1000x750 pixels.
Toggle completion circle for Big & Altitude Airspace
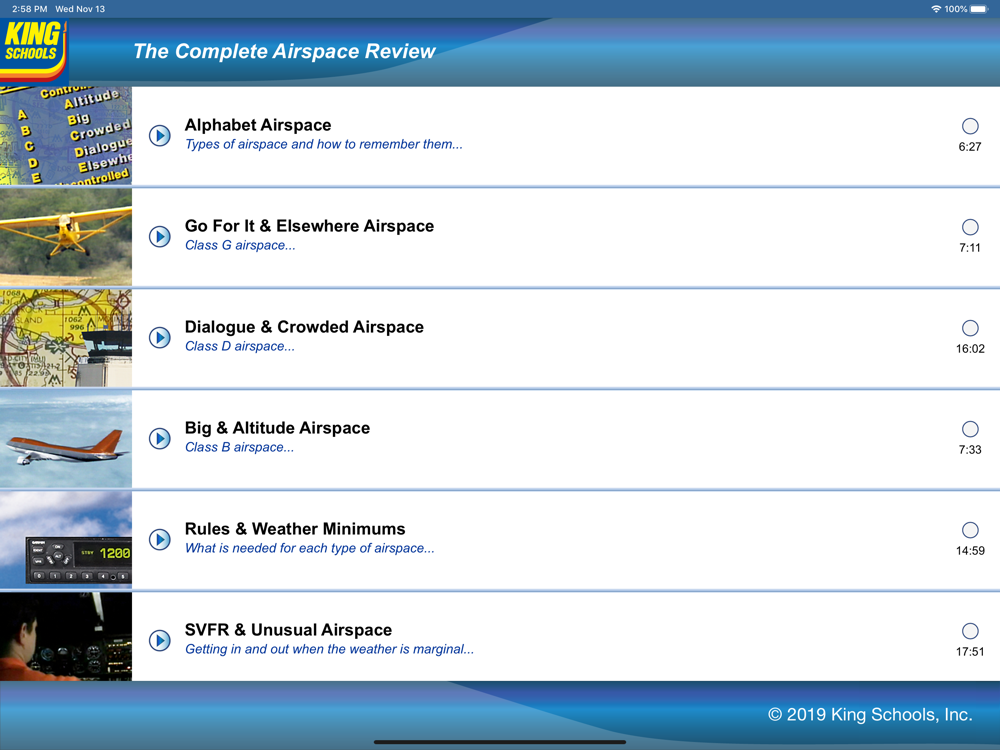970,429
